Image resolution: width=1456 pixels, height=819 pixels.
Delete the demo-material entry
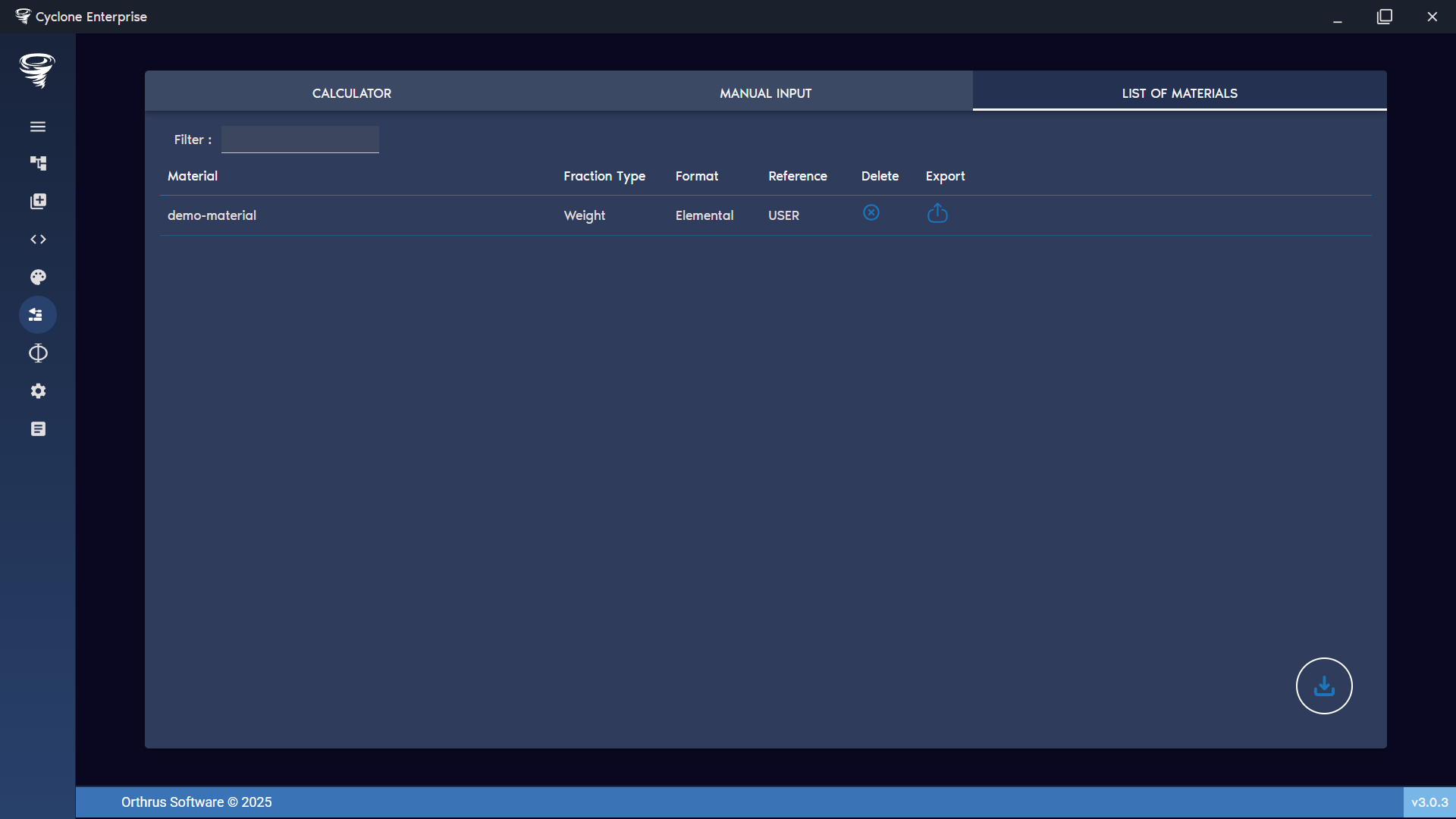pos(871,212)
